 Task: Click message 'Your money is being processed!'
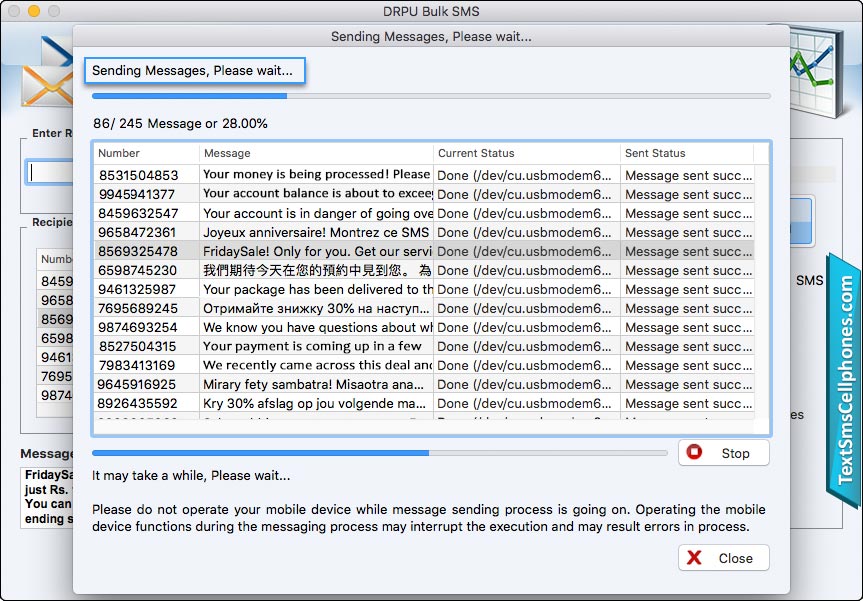click(316, 174)
